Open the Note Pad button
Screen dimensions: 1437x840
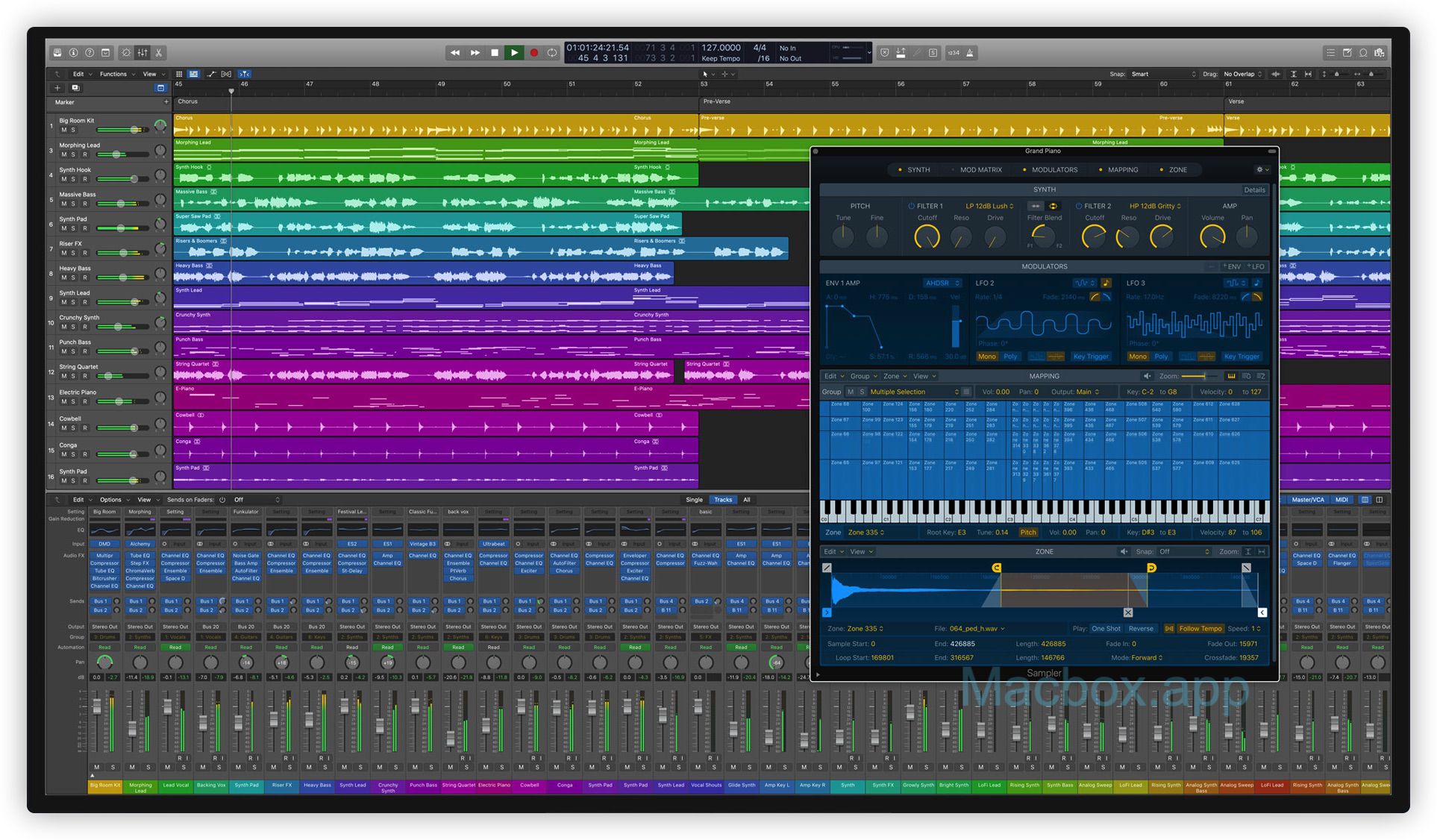1347,53
